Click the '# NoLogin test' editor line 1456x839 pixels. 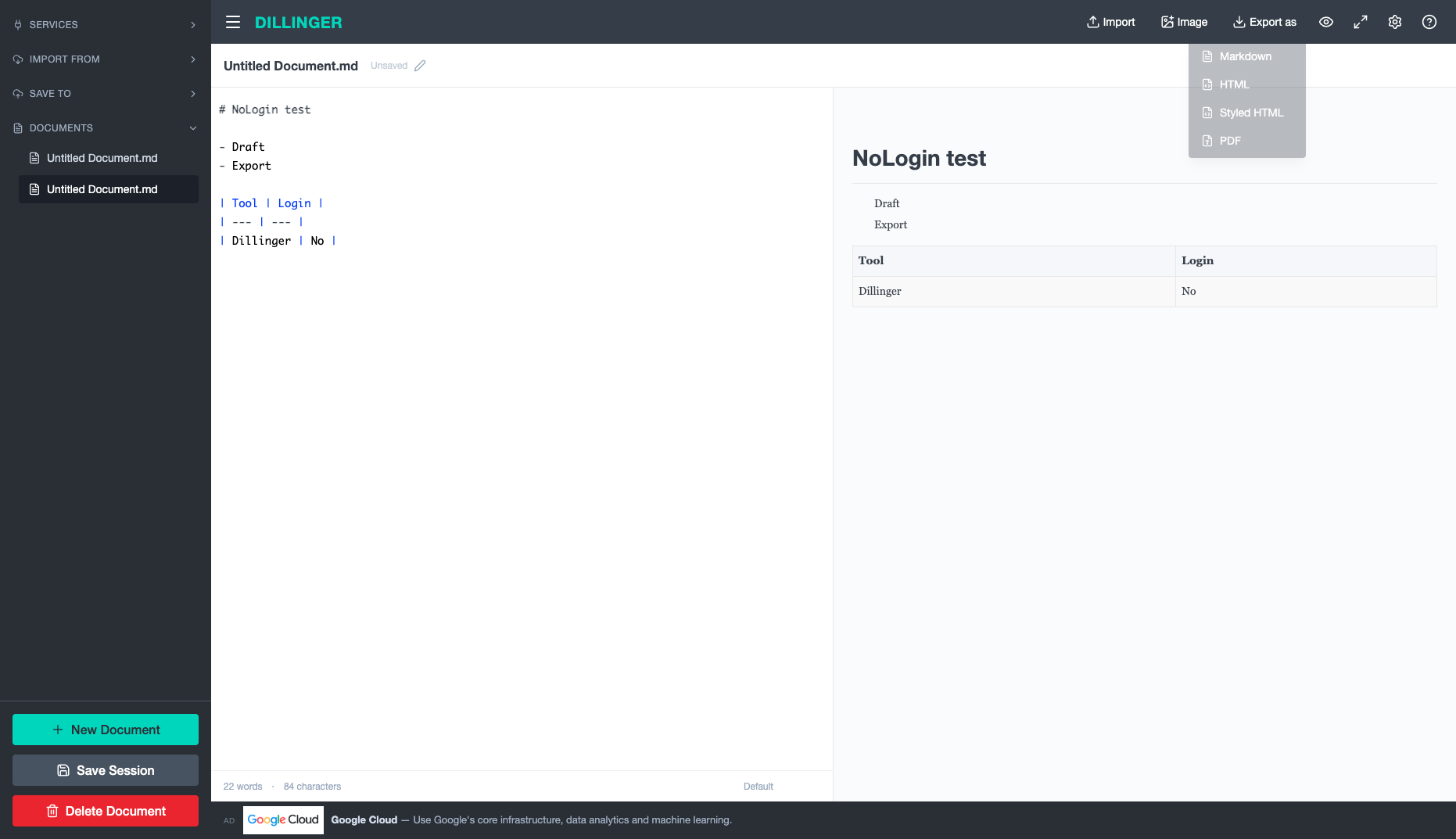[x=265, y=109]
